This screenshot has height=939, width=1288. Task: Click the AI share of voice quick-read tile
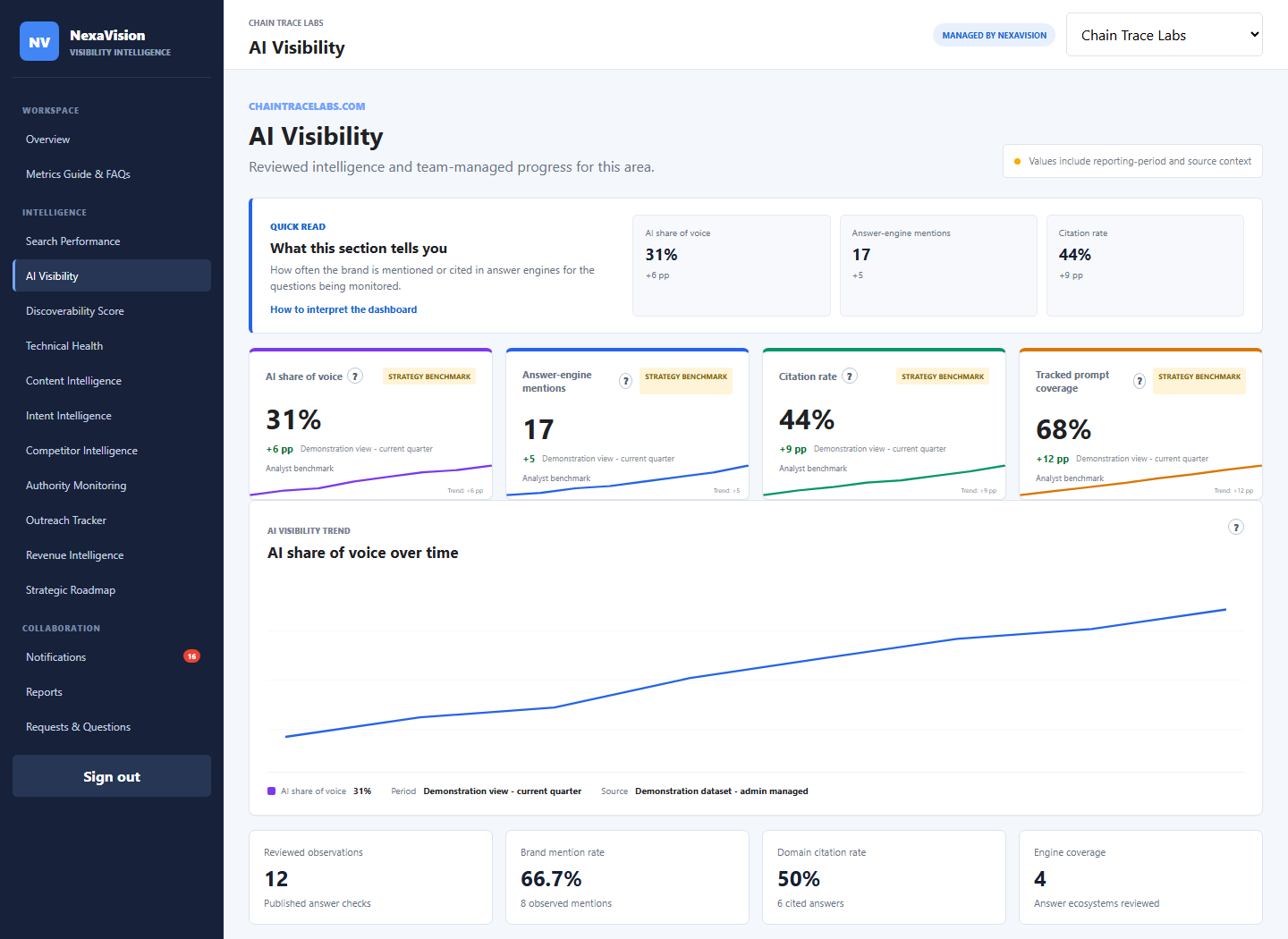[731, 266]
